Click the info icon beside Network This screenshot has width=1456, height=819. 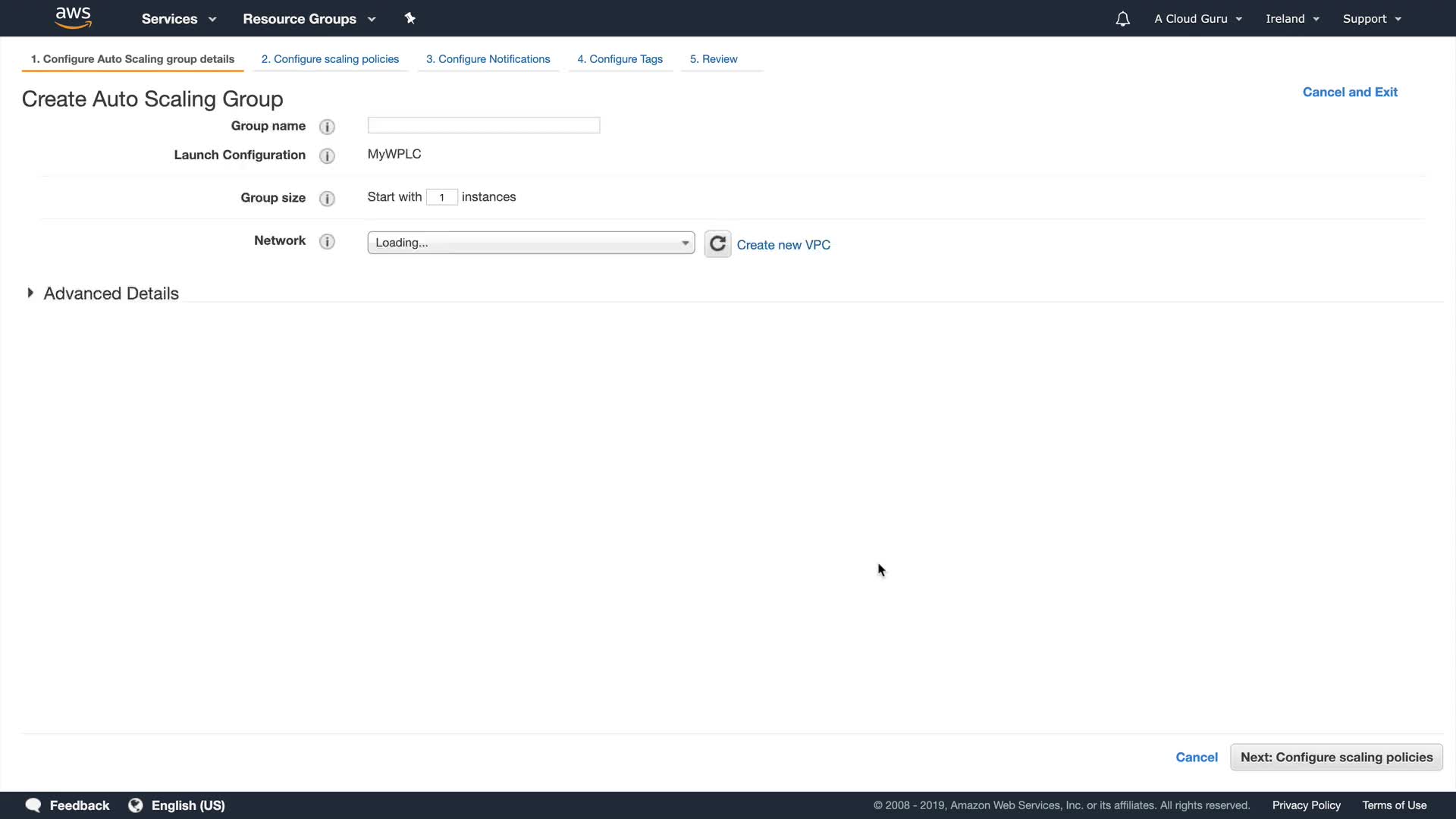327,241
